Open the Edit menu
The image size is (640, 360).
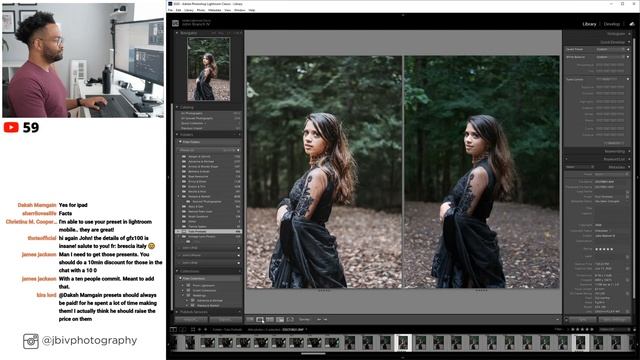(x=178, y=10)
